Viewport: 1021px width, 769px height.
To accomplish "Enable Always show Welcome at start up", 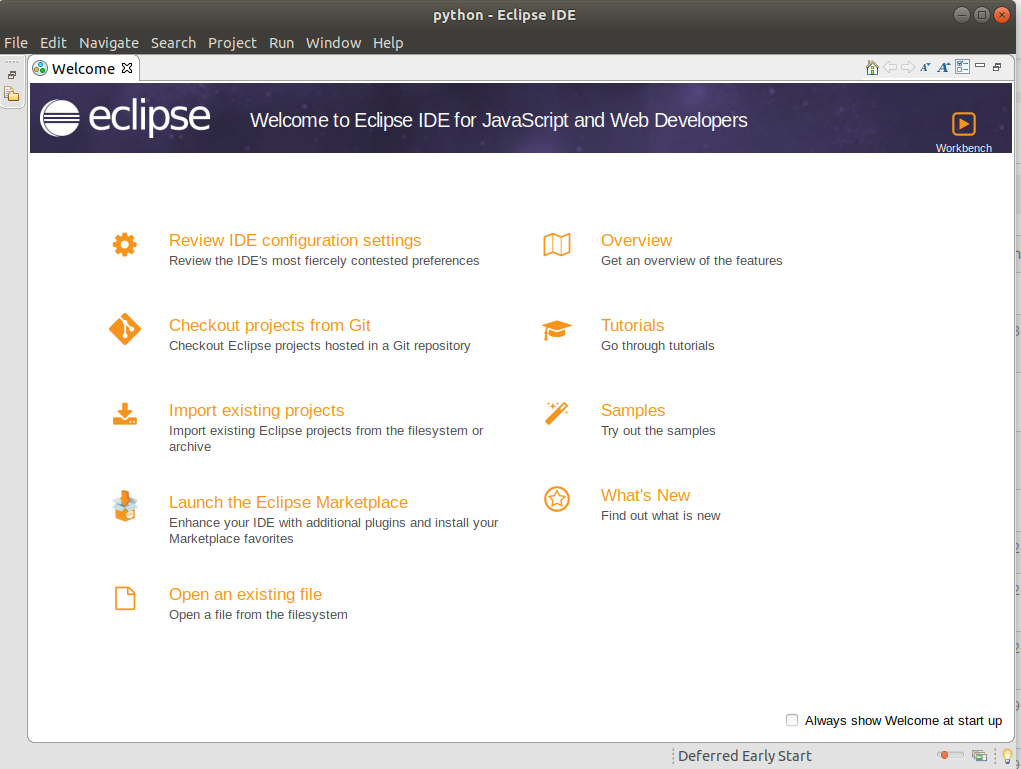I will click(x=792, y=720).
